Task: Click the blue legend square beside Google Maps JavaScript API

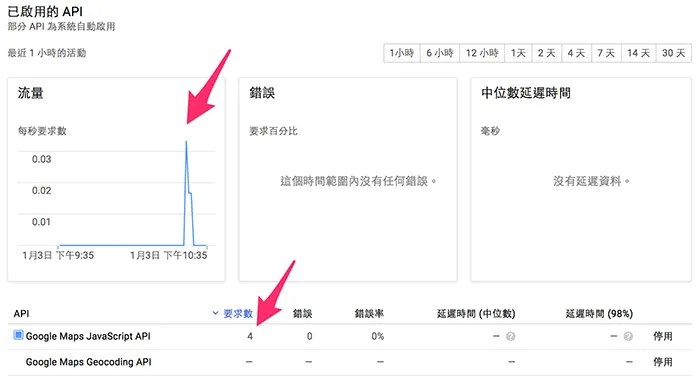Action: coord(18,335)
